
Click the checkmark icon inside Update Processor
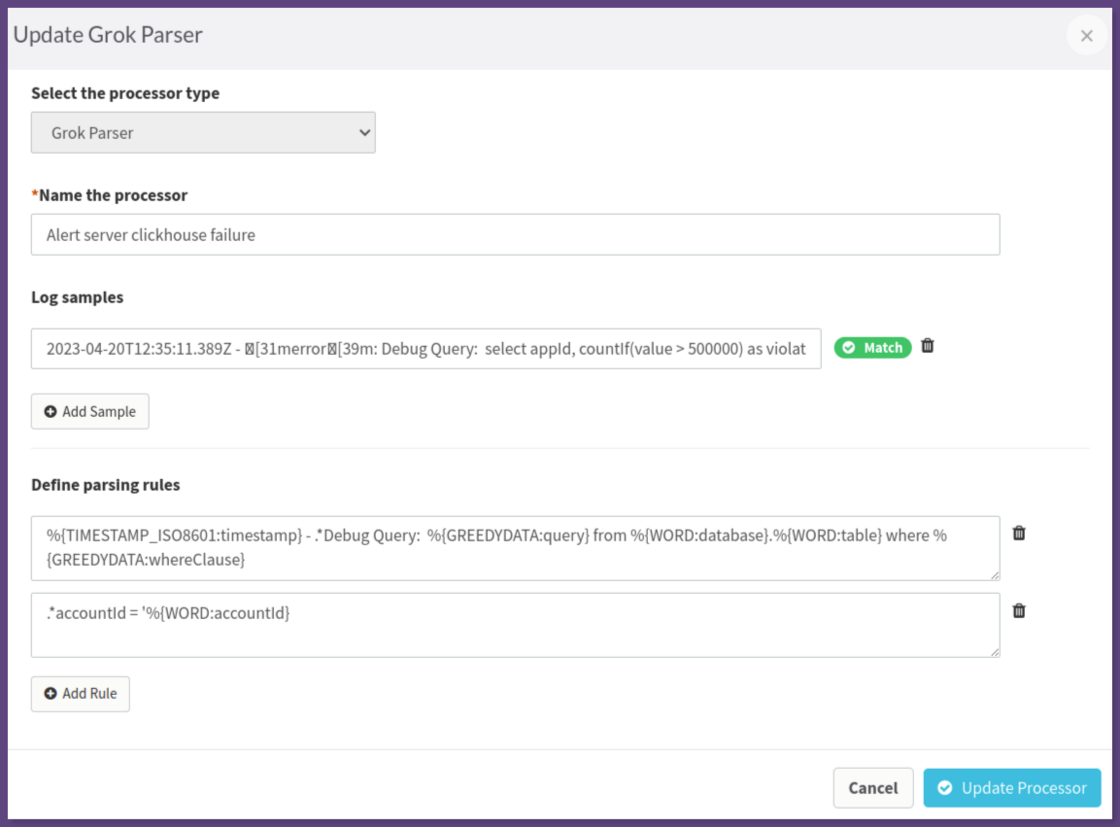click(x=945, y=788)
